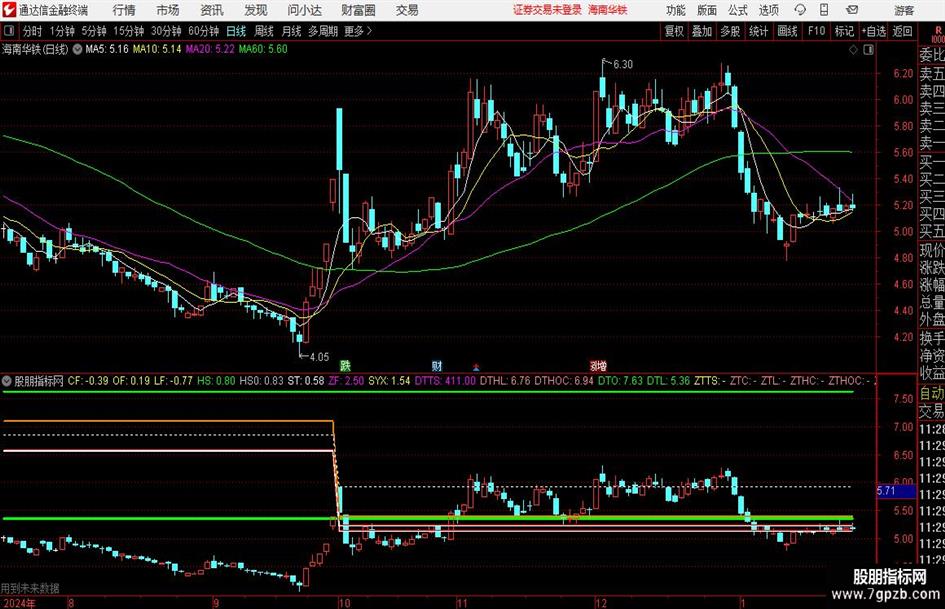945x609 pixels.
Task: Open the 交易 menu
Action: (407, 10)
